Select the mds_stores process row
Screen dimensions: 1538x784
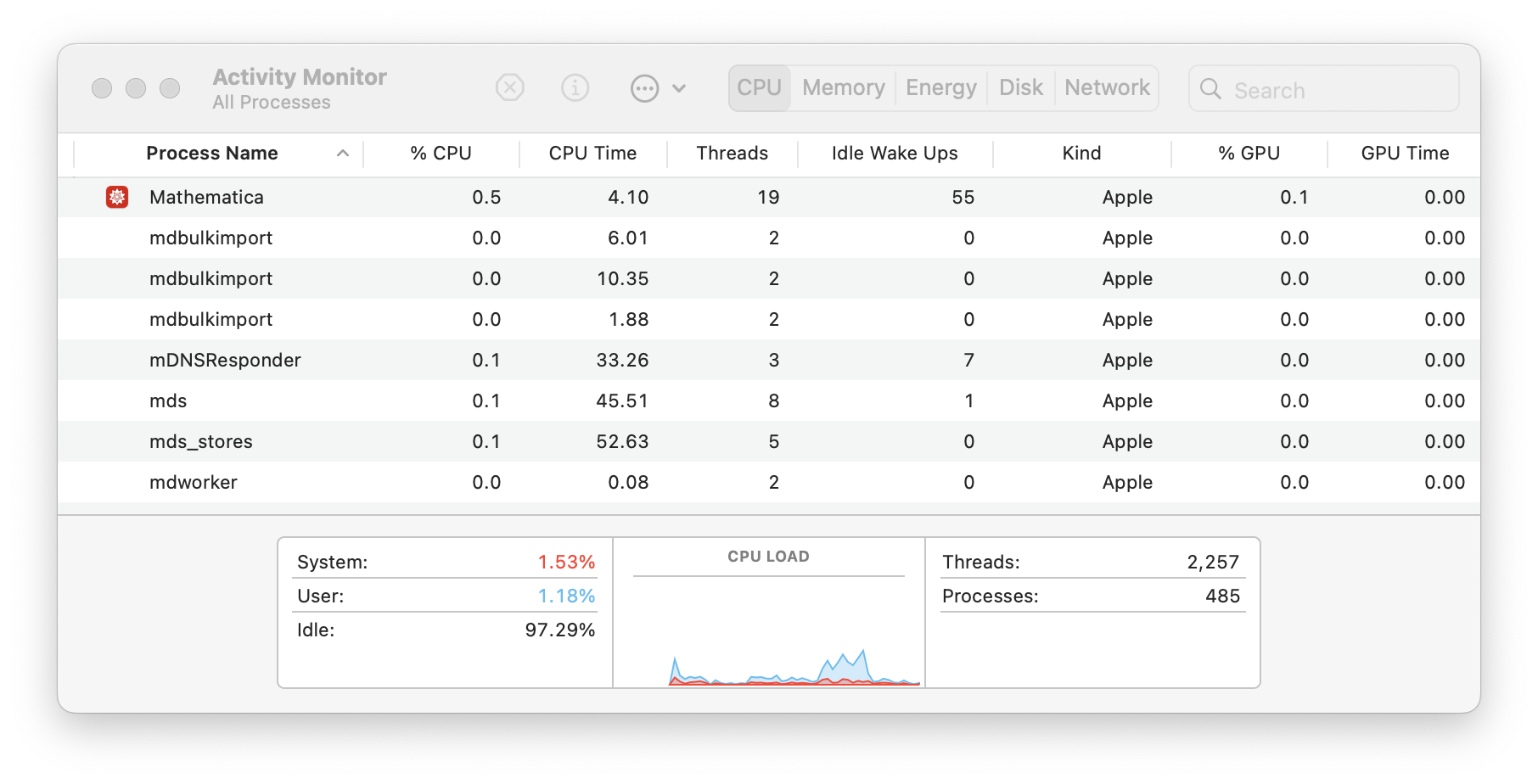click(x=201, y=442)
